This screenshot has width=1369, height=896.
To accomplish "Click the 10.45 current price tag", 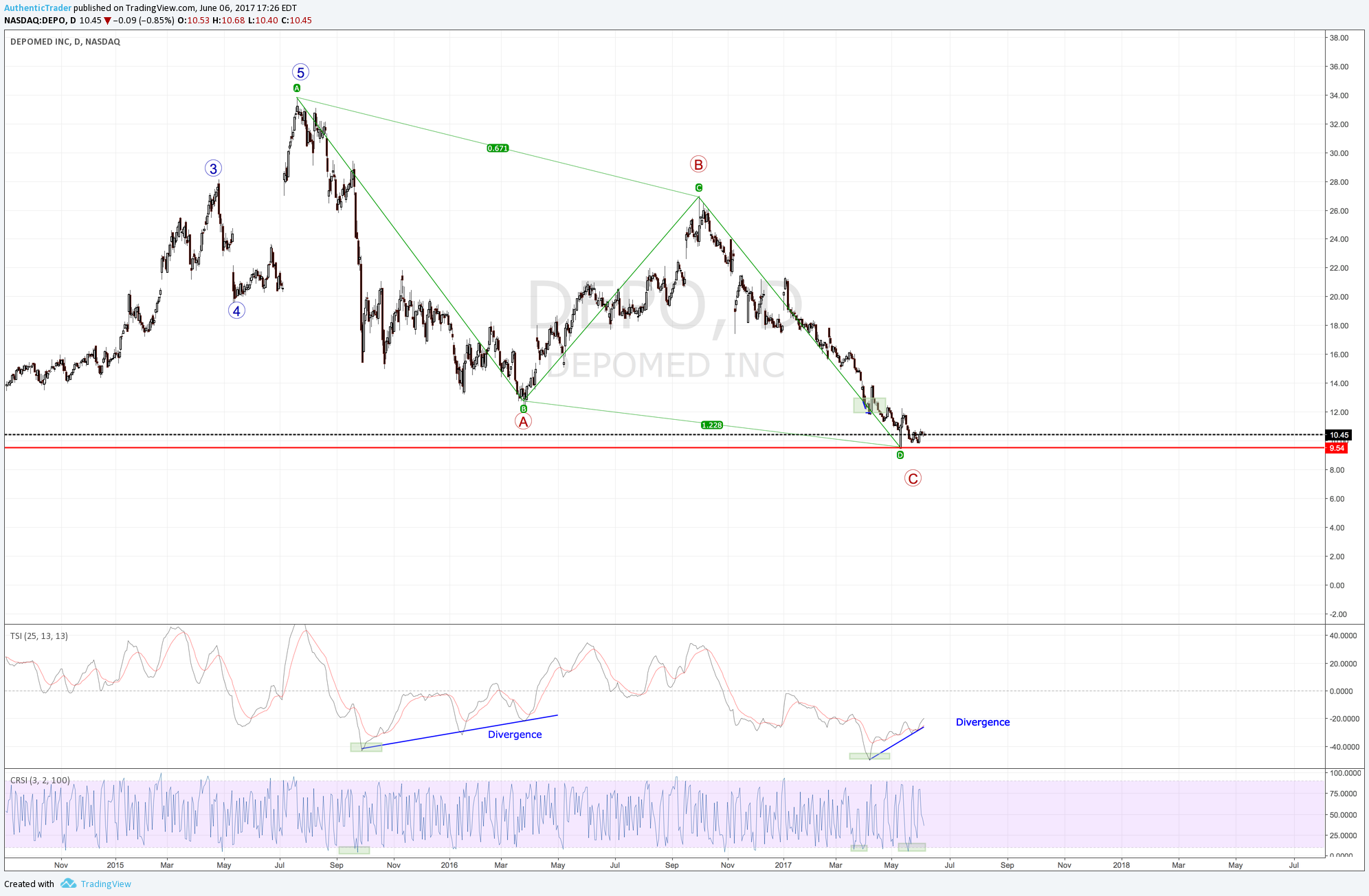I will 1339,435.
